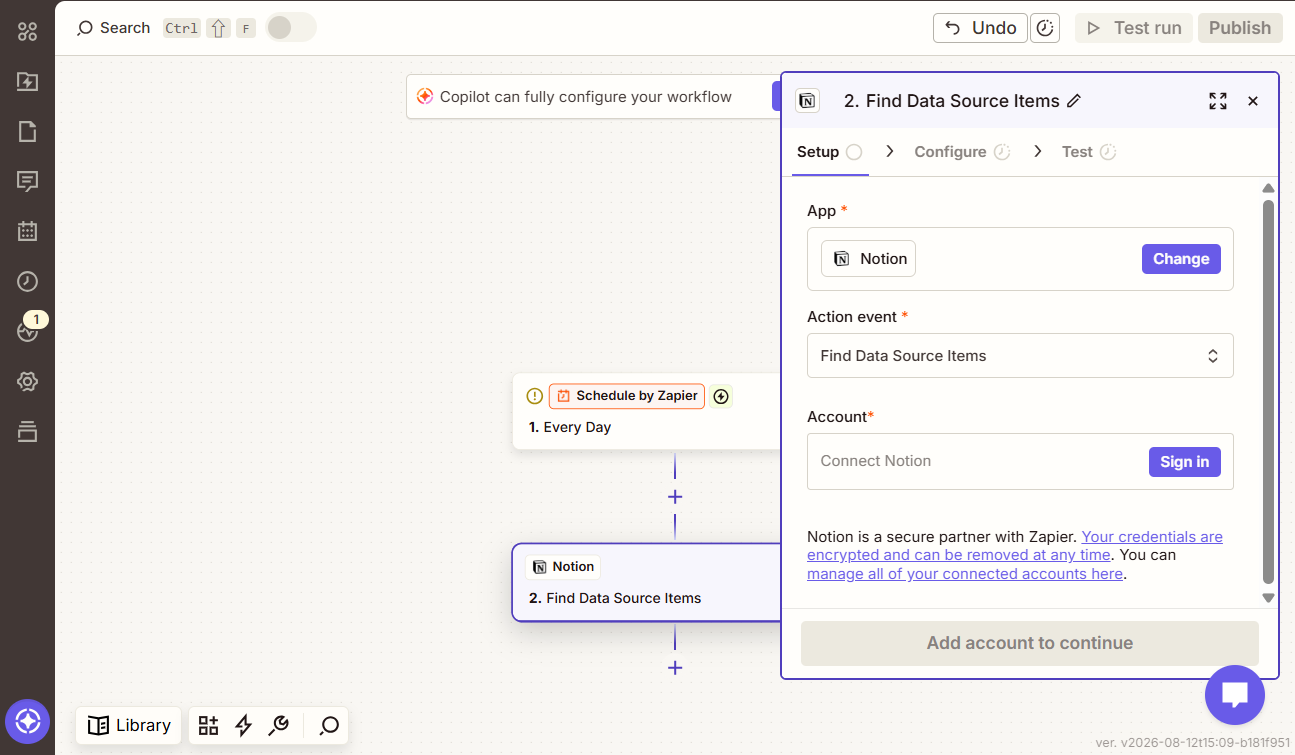Click the Test run button
The image size is (1295, 755).
[x=1134, y=28]
